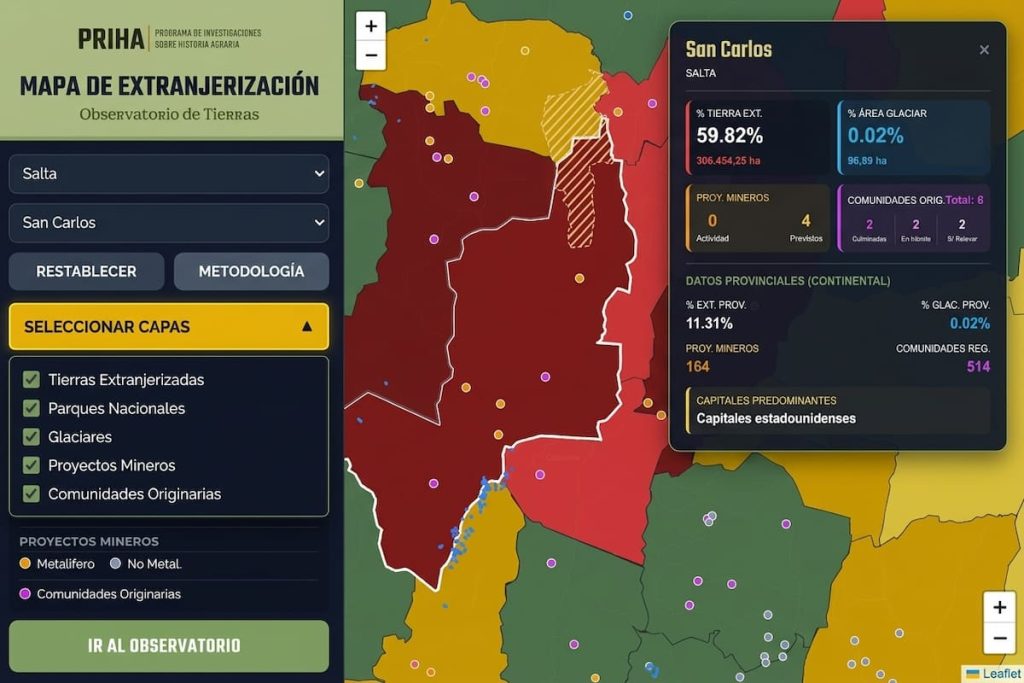Click bottom-right plus zoom button

[999, 607]
